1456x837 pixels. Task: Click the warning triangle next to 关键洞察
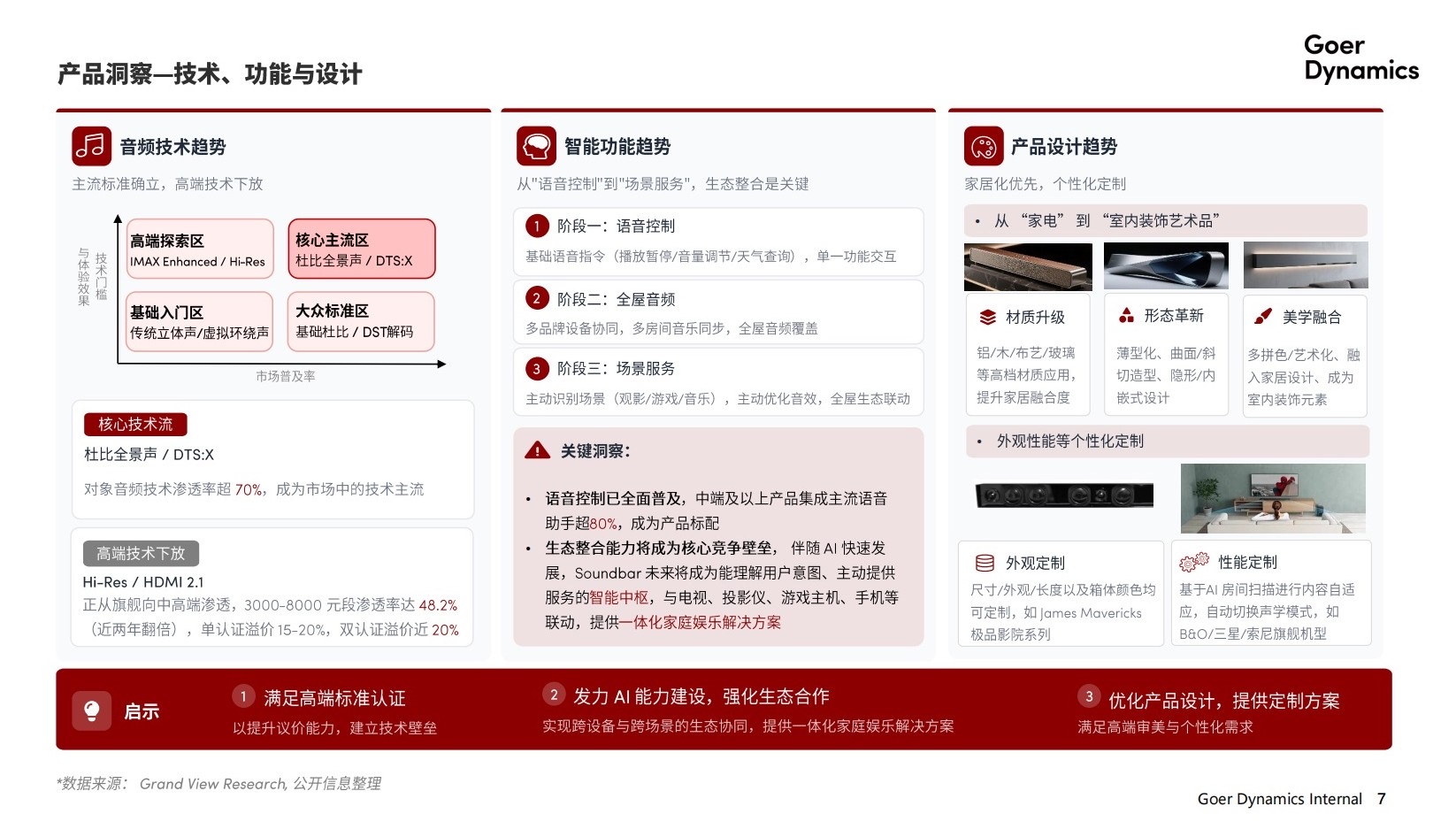pos(537,451)
